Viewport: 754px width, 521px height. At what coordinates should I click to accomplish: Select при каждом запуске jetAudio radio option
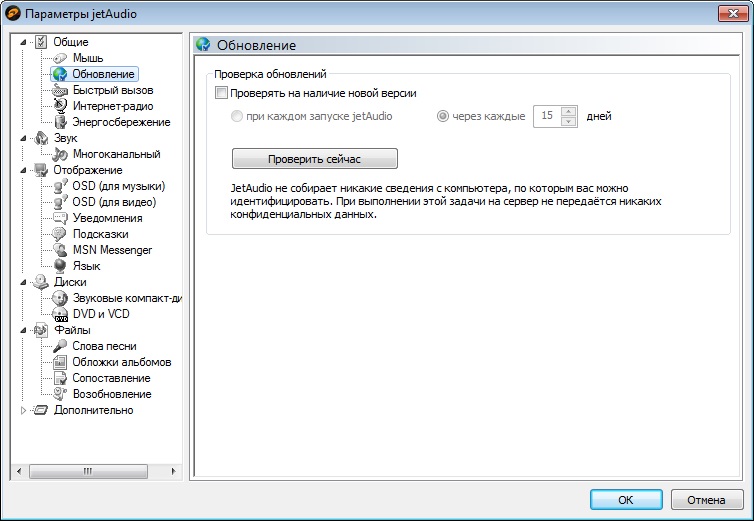237,116
